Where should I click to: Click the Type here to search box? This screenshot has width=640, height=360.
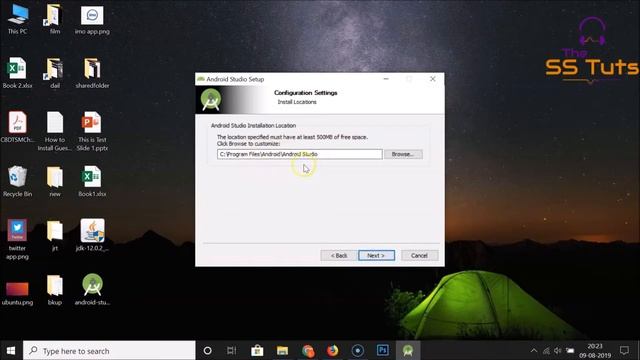tap(109, 351)
